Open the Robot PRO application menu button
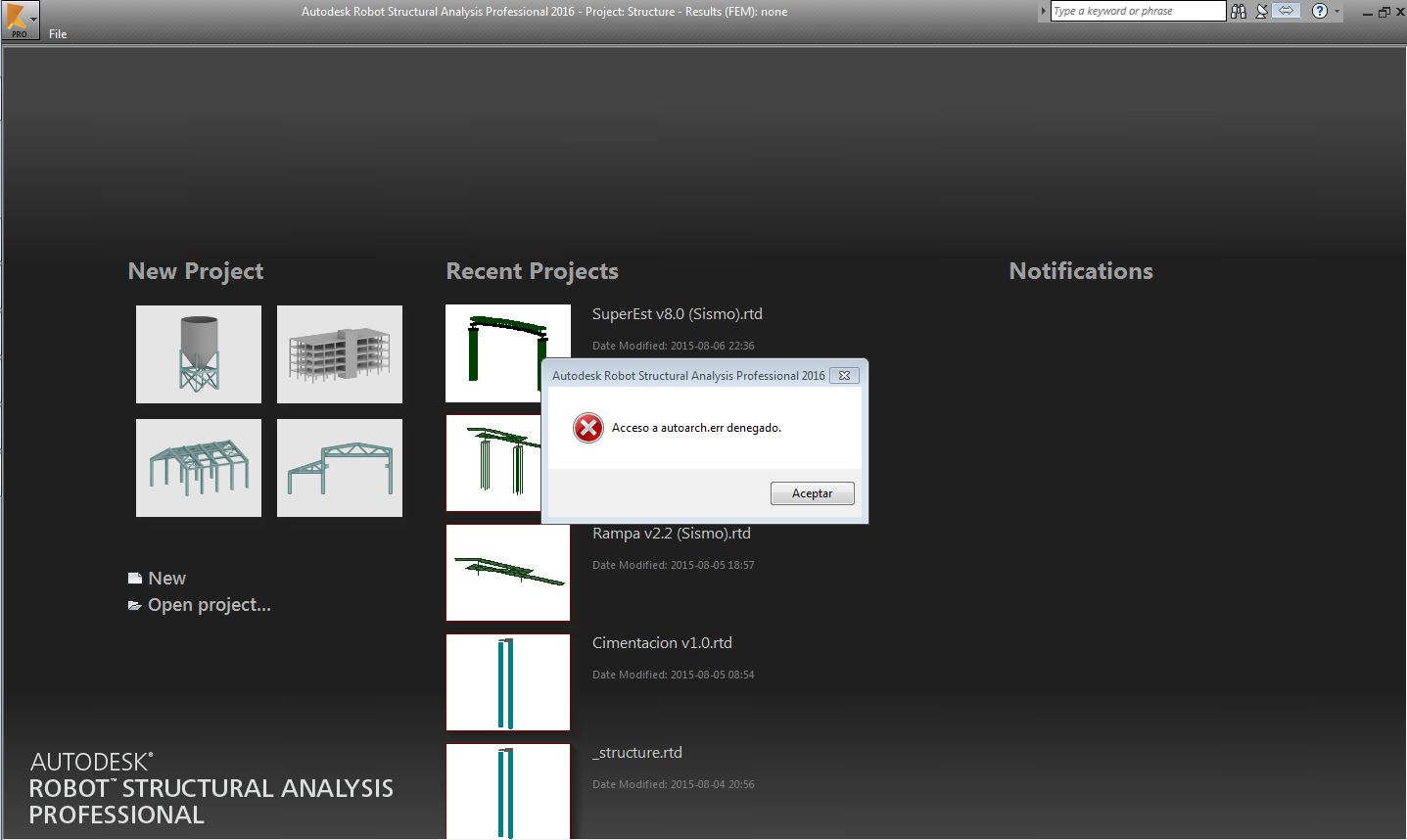The image size is (1407, 840). (20, 21)
